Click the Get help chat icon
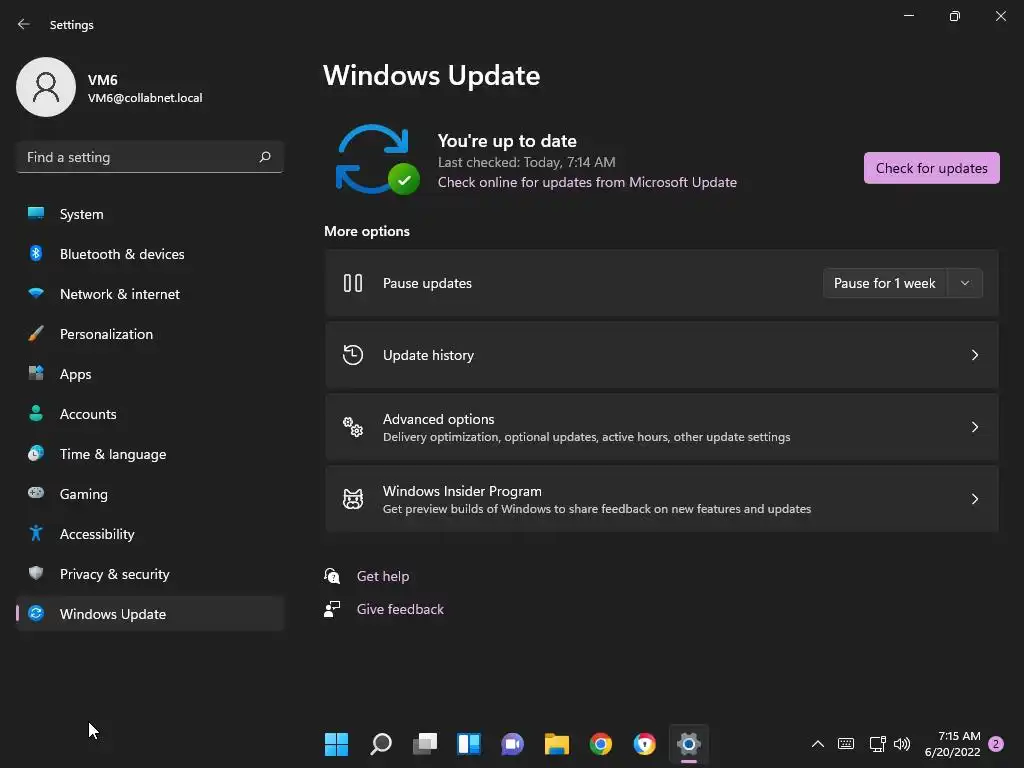1024x768 pixels. (332, 575)
